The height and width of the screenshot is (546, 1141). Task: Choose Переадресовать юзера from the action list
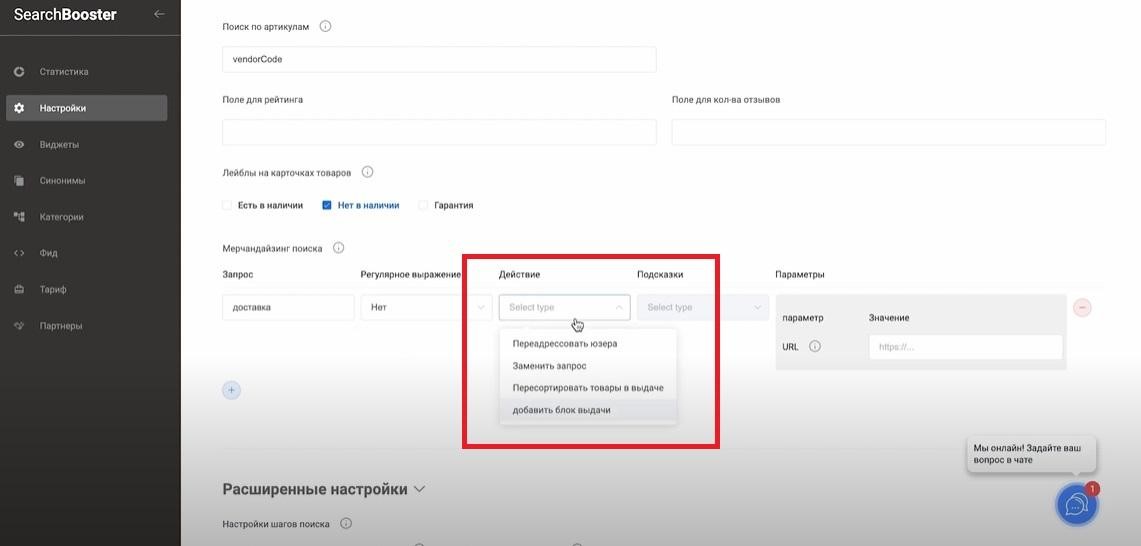pos(565,343)
